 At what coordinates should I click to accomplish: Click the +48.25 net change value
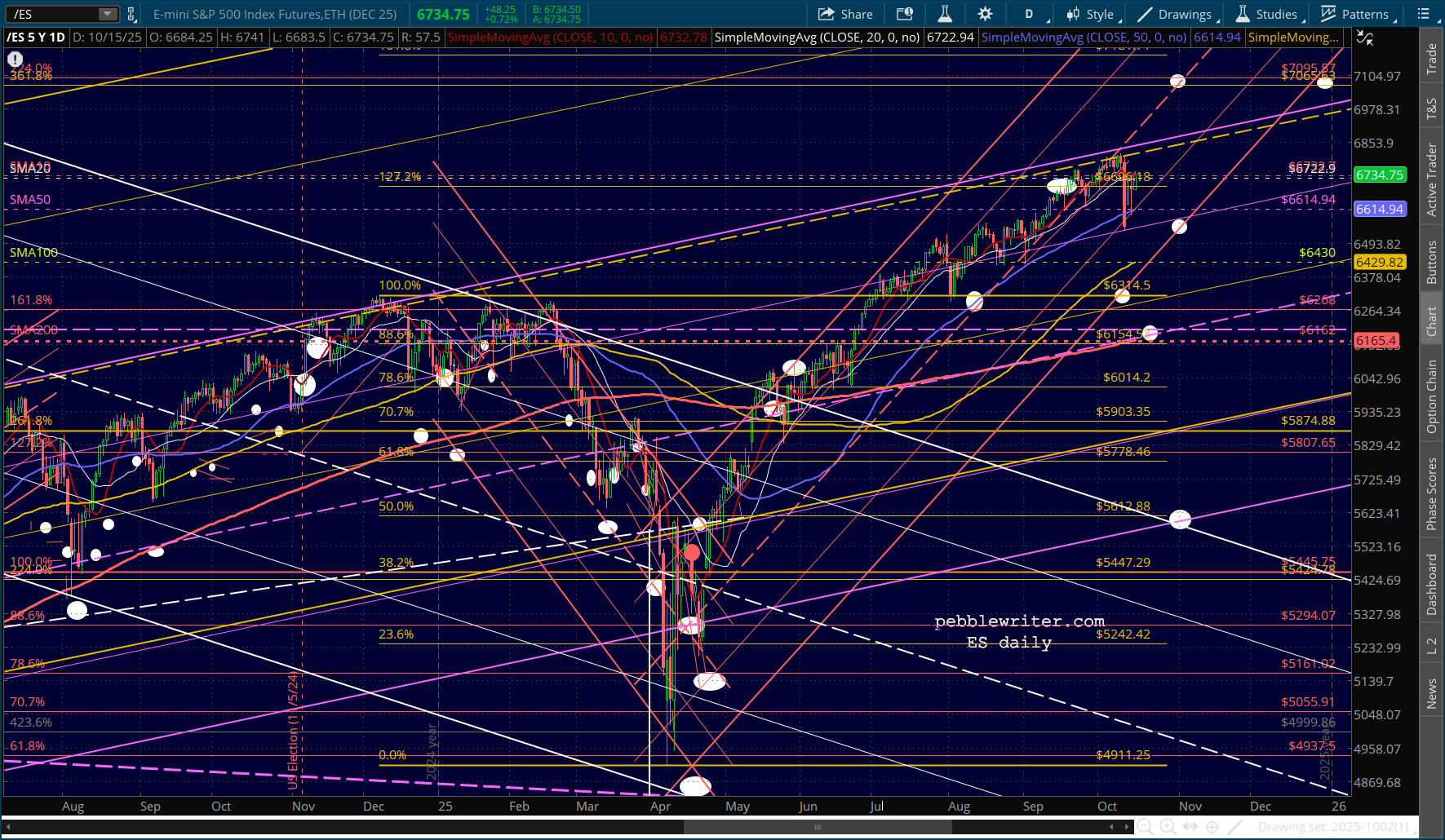coord(499,10)
